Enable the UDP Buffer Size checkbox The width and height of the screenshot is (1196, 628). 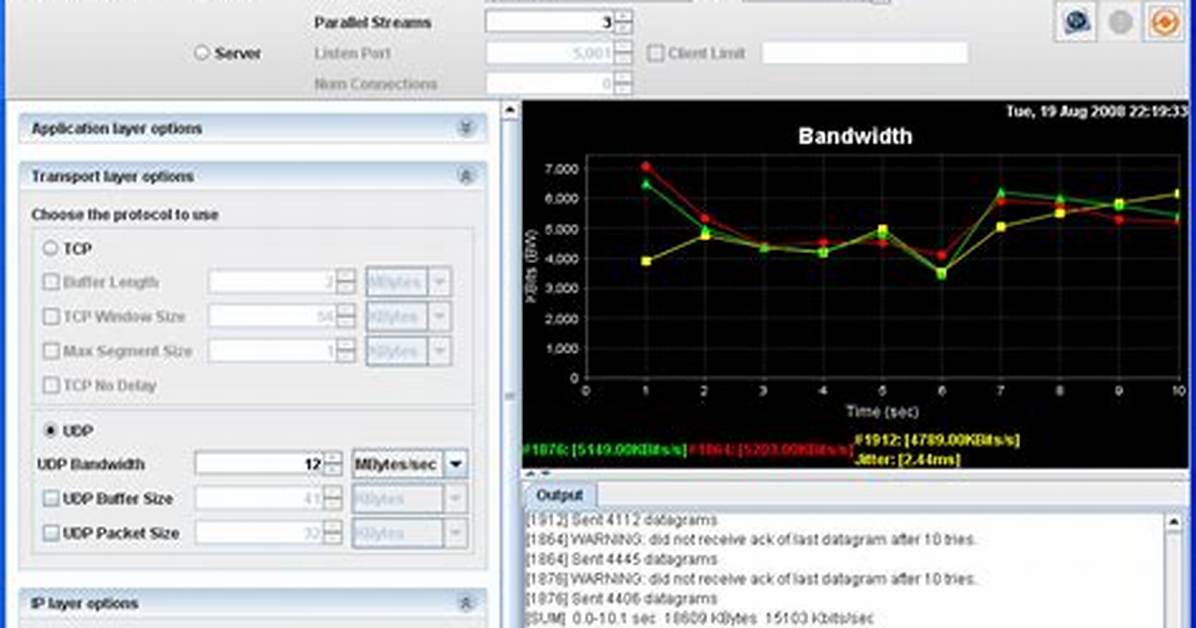tap(51, 498)
